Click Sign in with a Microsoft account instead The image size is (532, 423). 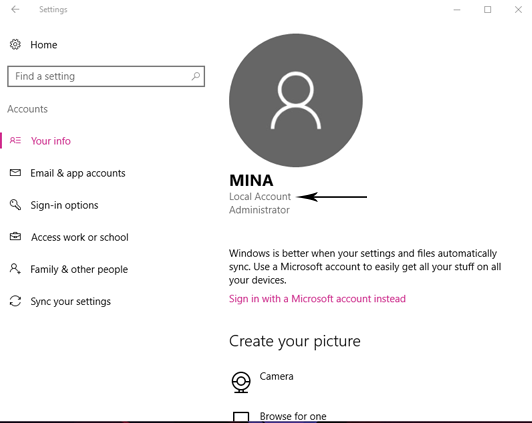(317, 299)
